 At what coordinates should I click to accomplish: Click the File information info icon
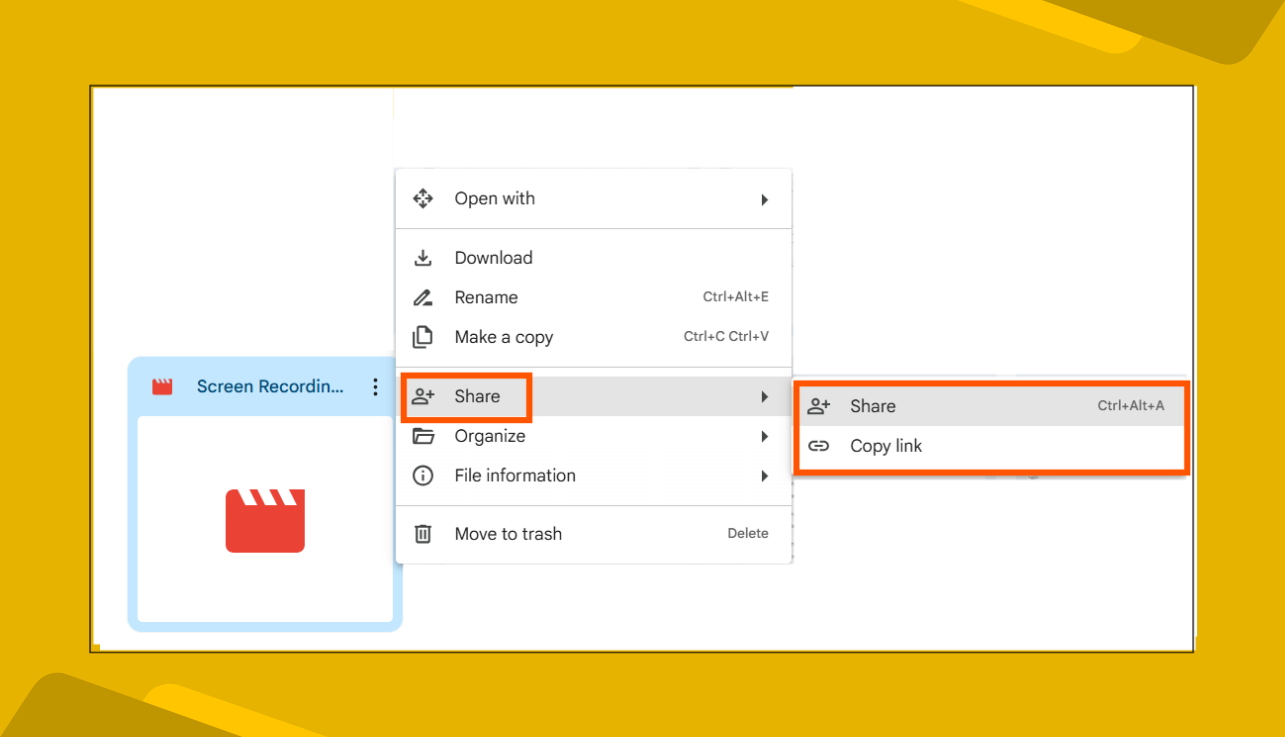pos(423,475)
